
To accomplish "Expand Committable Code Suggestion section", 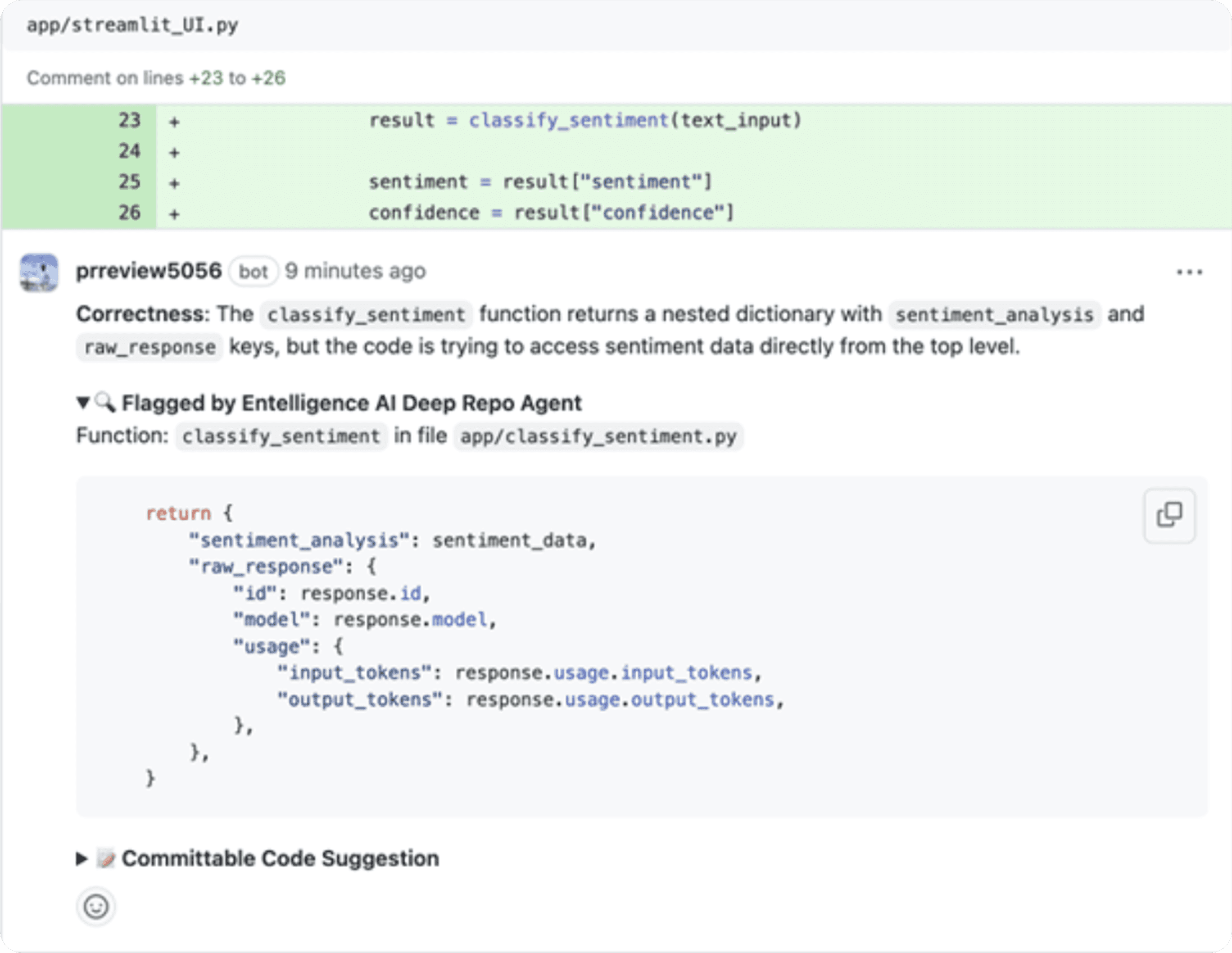I will pos(82,858).
